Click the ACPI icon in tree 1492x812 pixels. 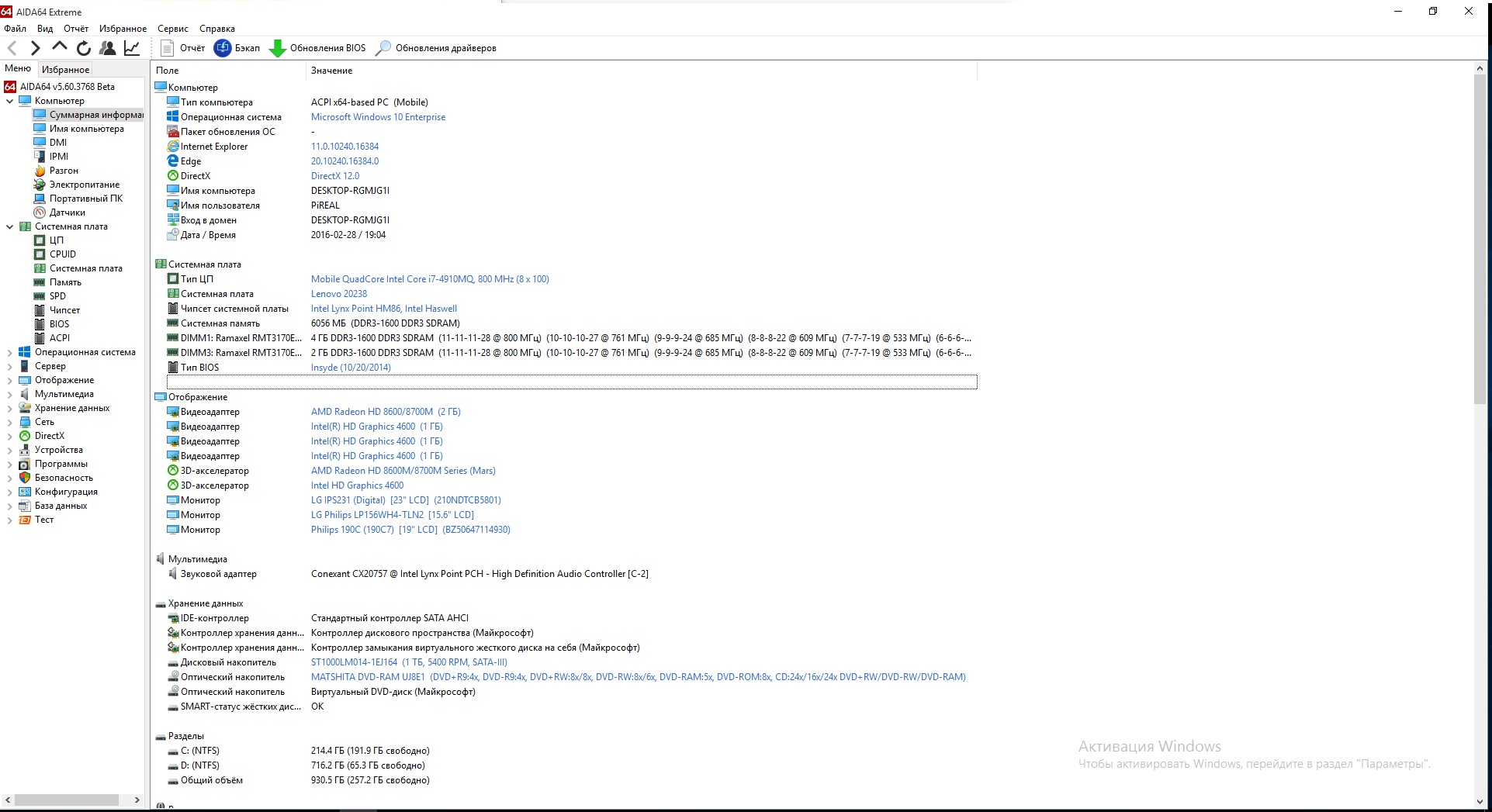[x=40, y=338]
